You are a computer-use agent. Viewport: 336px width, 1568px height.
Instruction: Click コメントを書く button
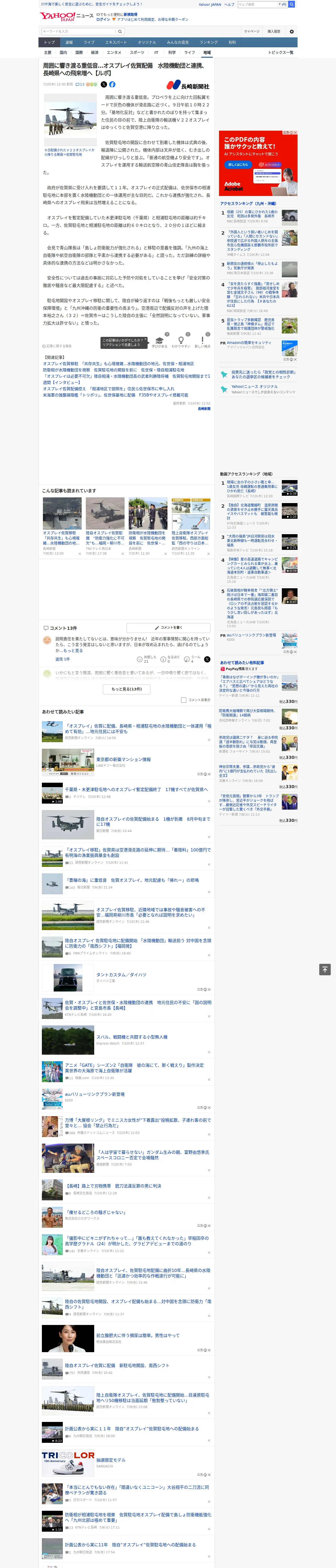[x=168, y=627]
